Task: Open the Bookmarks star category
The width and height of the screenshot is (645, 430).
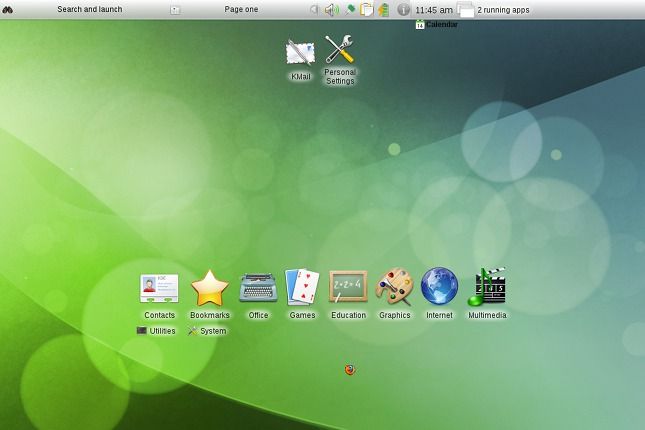Action: click(x=210, y=295)
